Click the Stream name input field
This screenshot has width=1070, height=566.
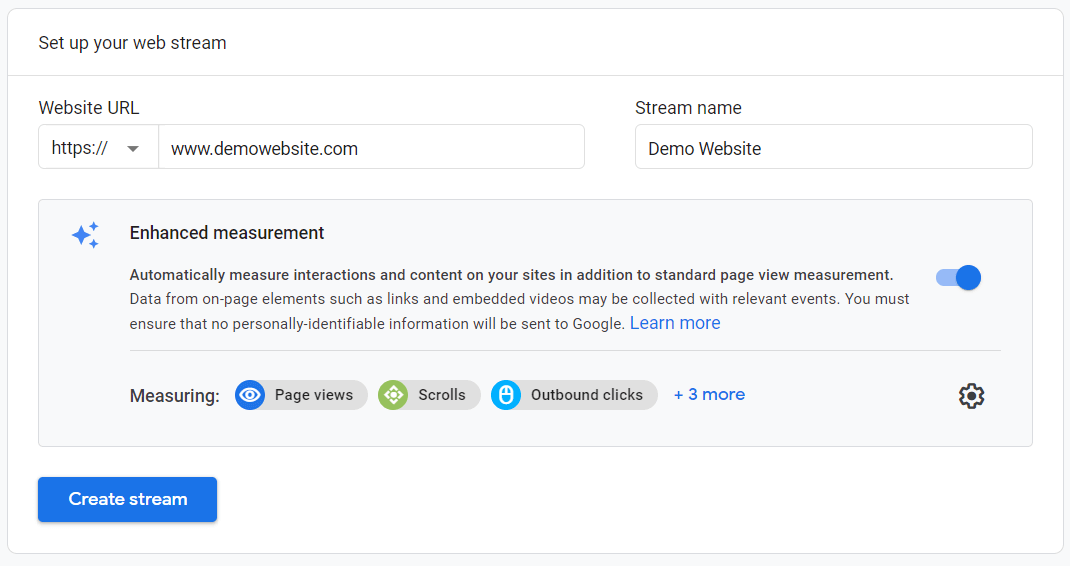pos(833,147)
